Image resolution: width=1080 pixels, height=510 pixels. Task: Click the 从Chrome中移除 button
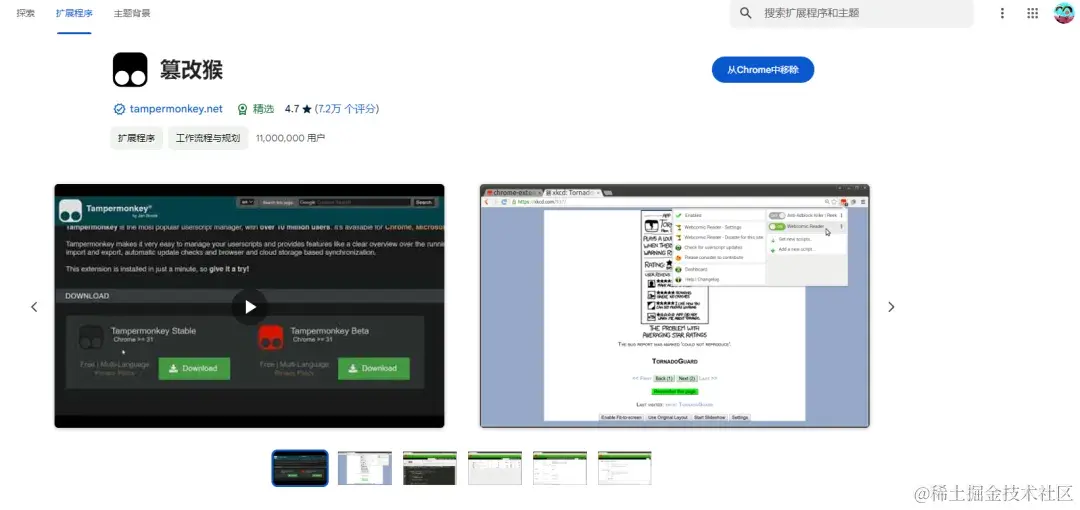[x=763, y=70]
